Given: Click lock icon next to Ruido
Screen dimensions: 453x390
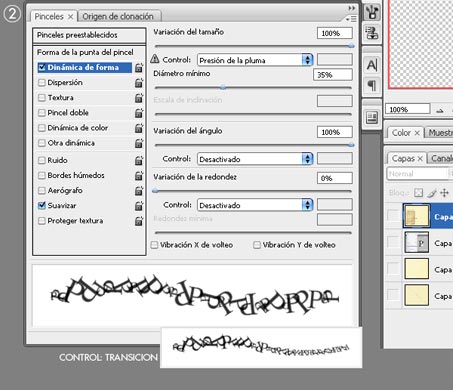Looking at the screenshot, I should coord(139,160).
